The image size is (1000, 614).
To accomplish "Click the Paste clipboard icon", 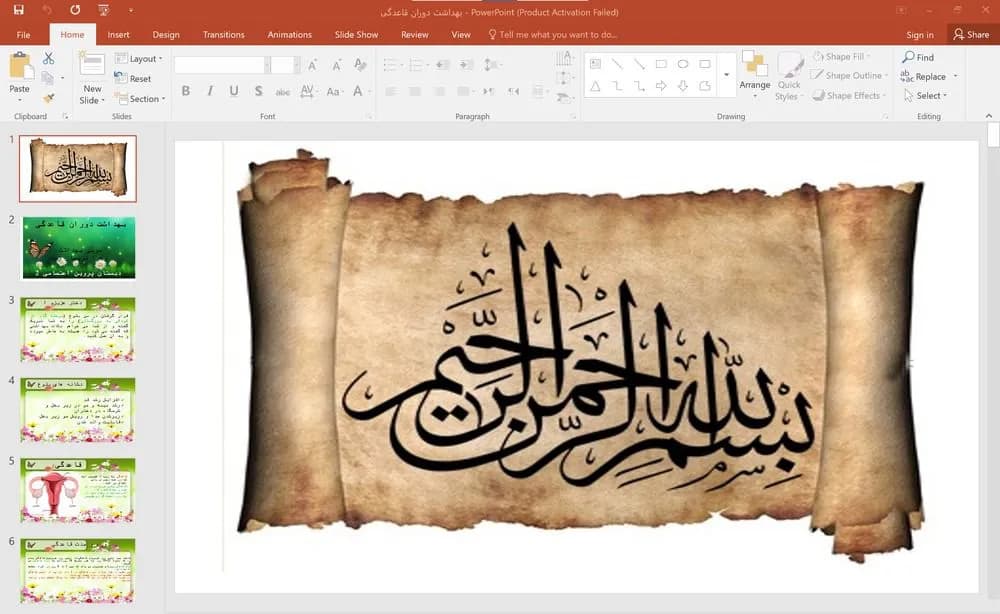I will [20, 64].
